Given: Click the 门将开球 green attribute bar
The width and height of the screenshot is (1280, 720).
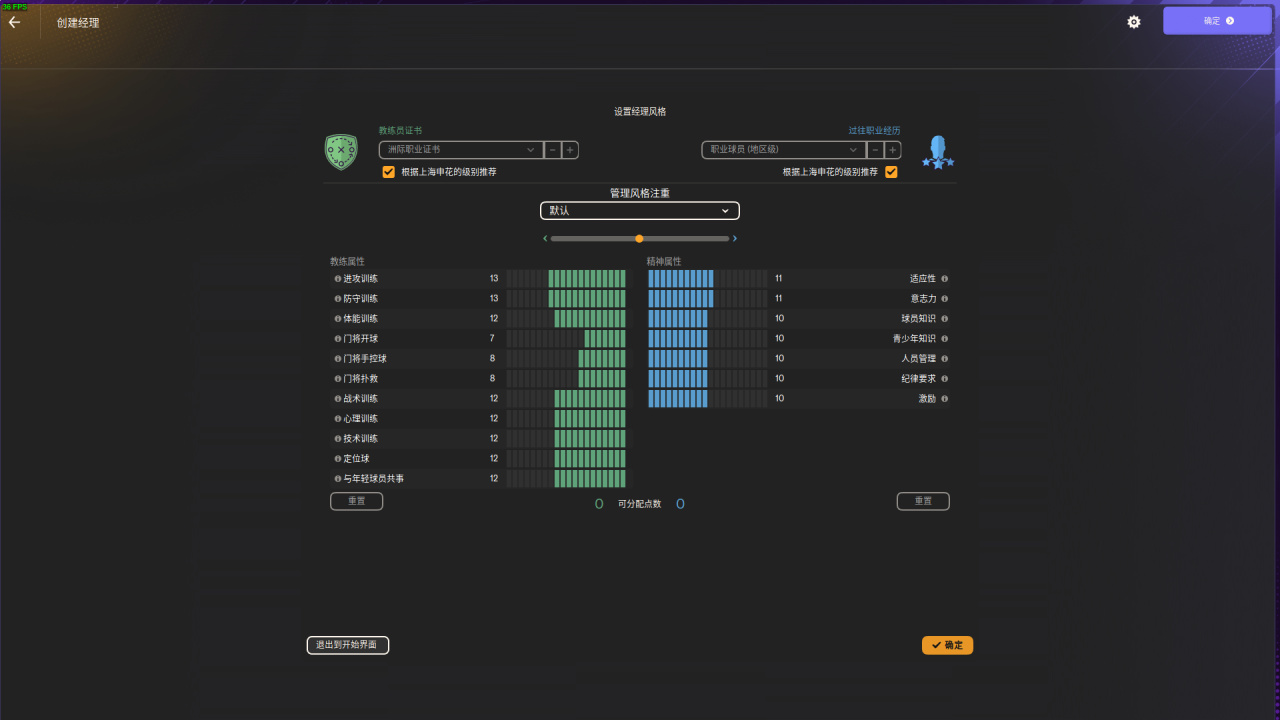Looking at the screenshot, I should click(566, 339).
